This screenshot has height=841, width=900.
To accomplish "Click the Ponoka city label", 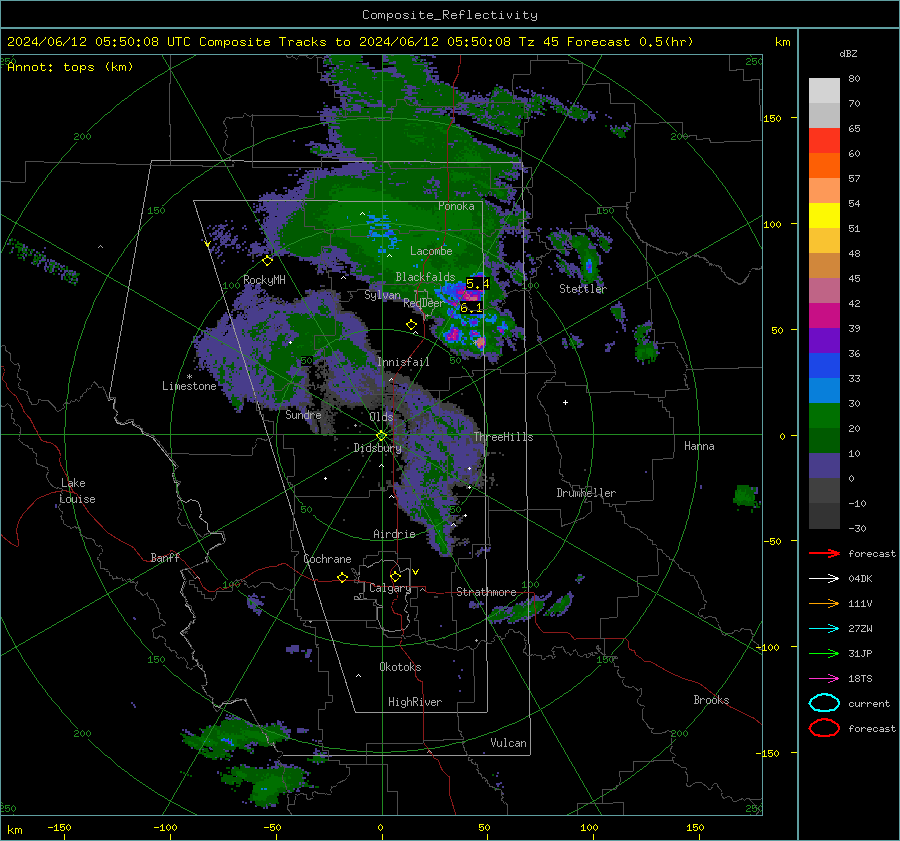I will [x=456, y=206].
